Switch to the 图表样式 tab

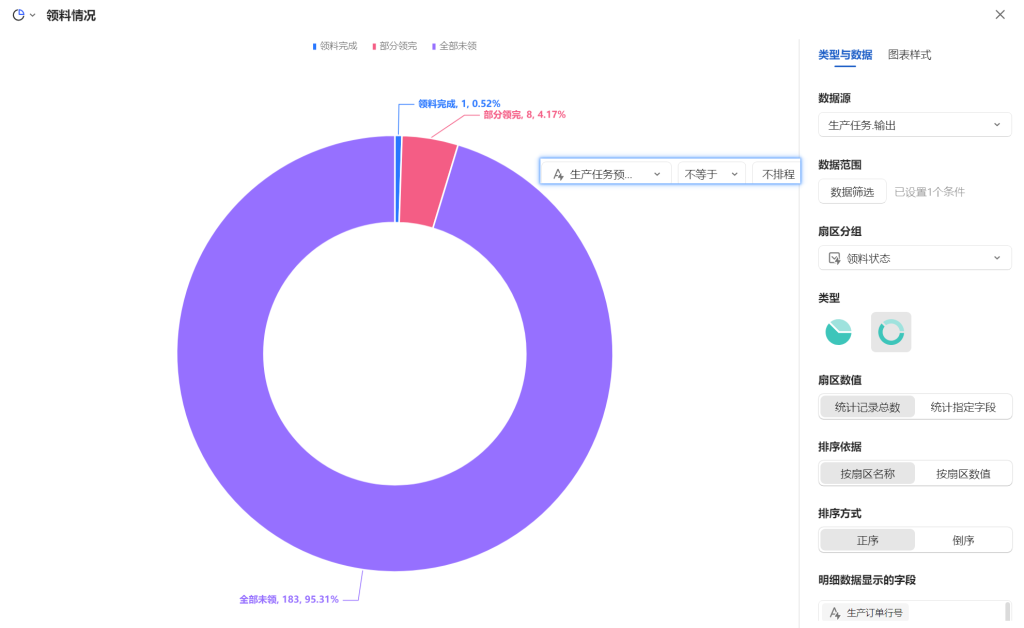click(909, 55)
